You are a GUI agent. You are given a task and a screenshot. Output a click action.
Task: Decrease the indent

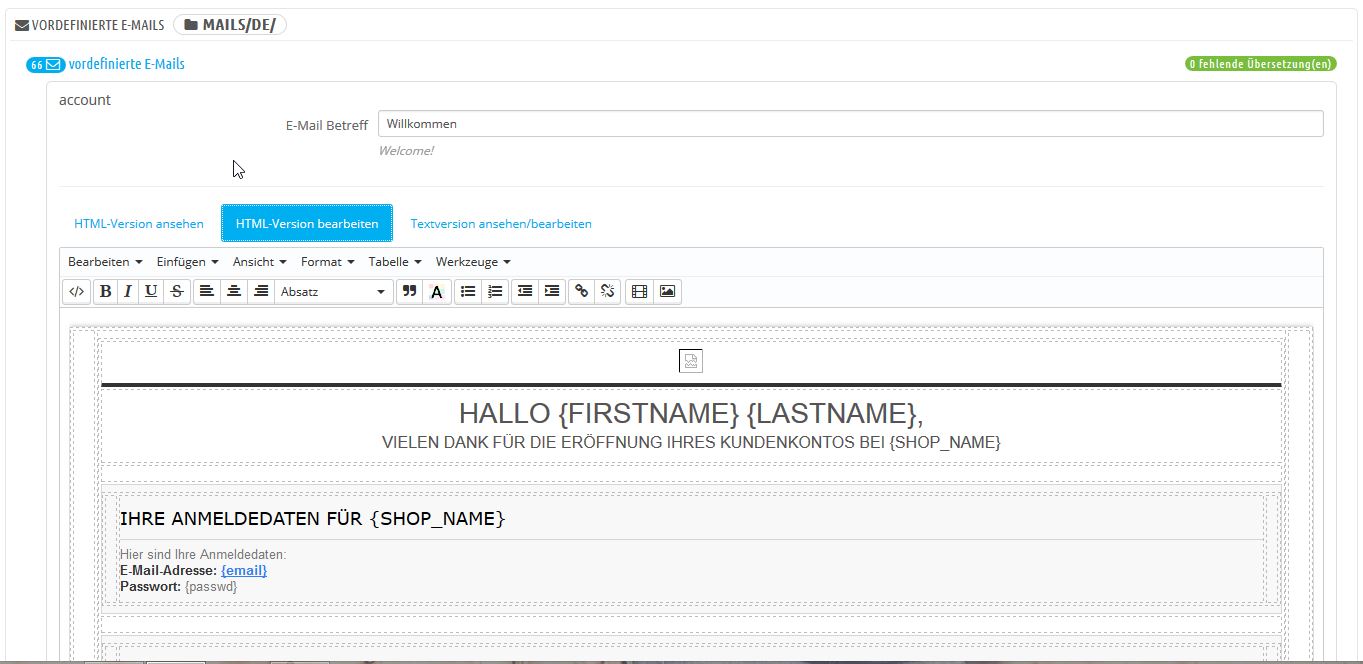[525, 292]
